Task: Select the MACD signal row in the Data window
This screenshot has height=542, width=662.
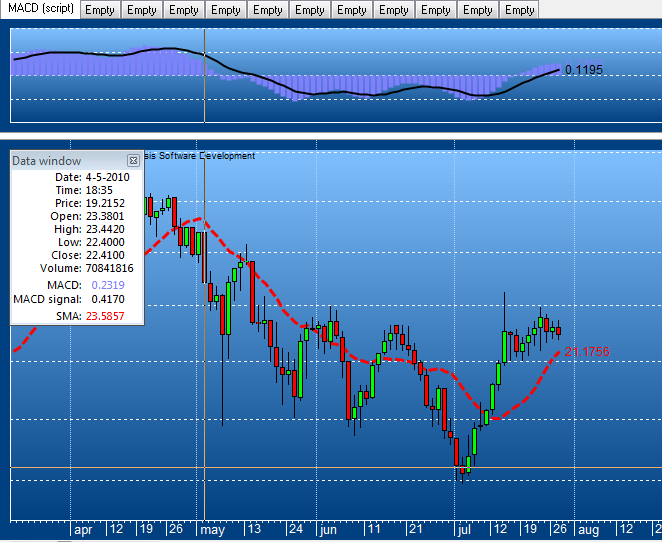Action: tap(75, 299)
